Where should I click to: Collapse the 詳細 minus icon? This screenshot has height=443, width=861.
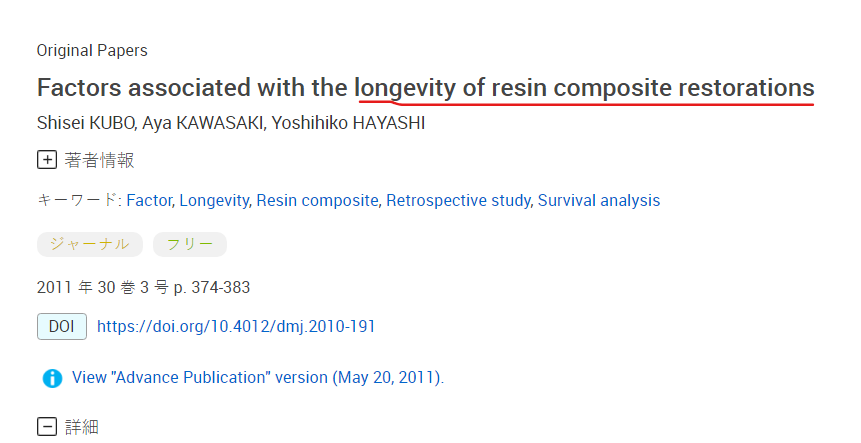47,427
